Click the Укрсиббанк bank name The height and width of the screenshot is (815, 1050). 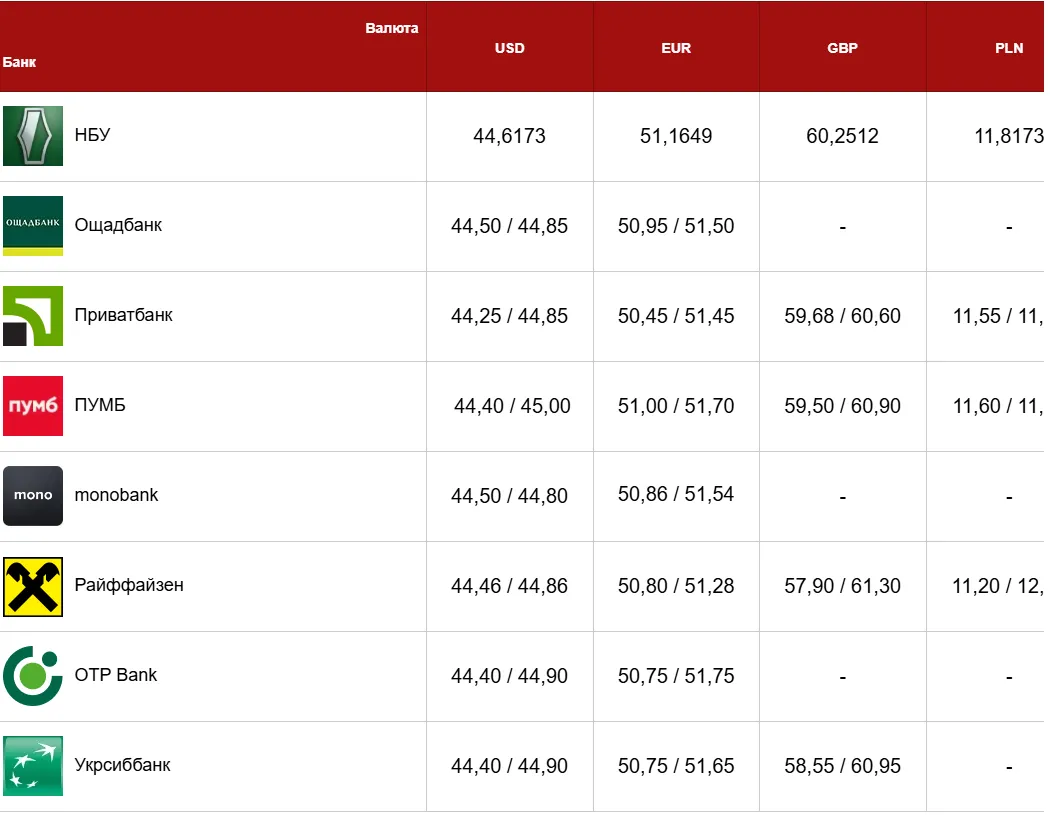(x=122, y=765)
